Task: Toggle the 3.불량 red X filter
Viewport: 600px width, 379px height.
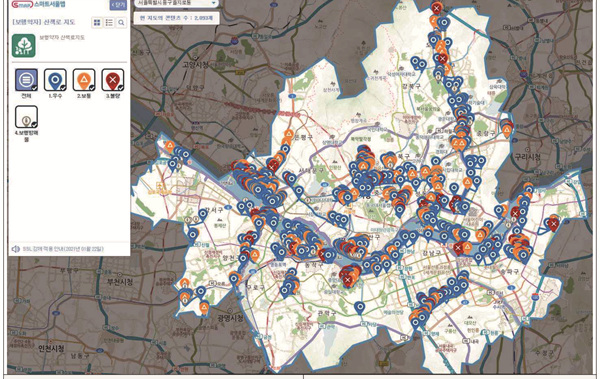Action: pos(112,80)
